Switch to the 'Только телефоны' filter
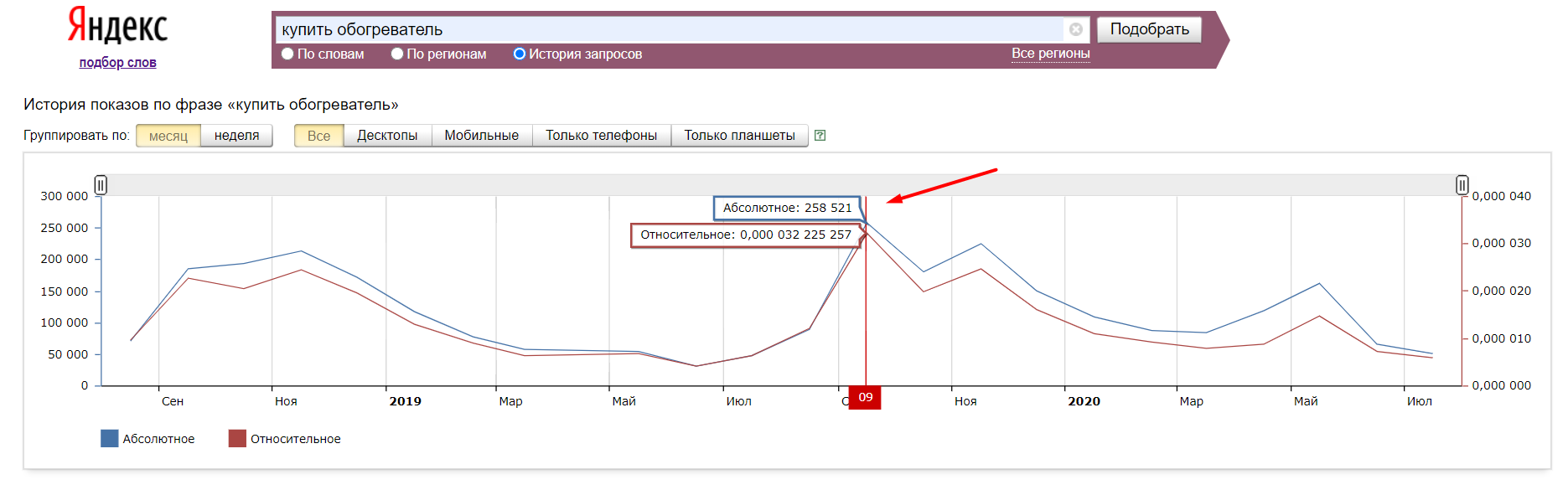The image size is (1568, 490). click(601, 136)
